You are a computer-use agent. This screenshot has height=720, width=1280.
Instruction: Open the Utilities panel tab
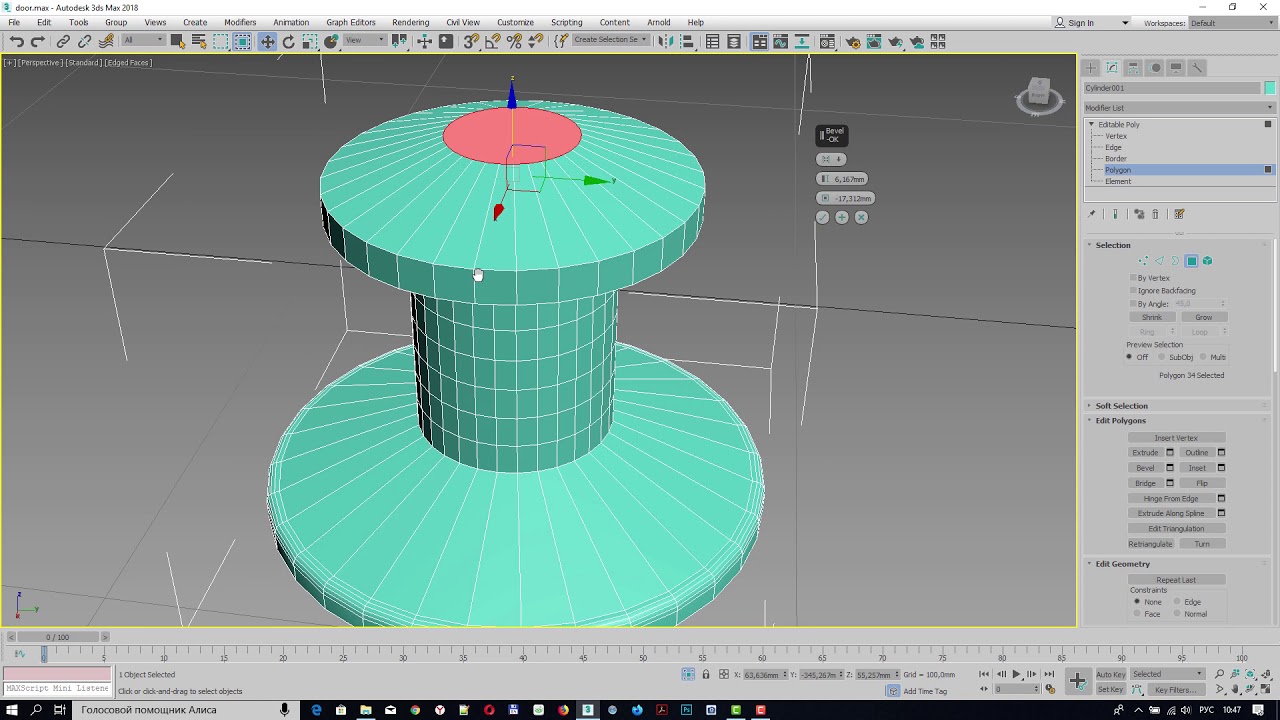(x=1198, y=67)
